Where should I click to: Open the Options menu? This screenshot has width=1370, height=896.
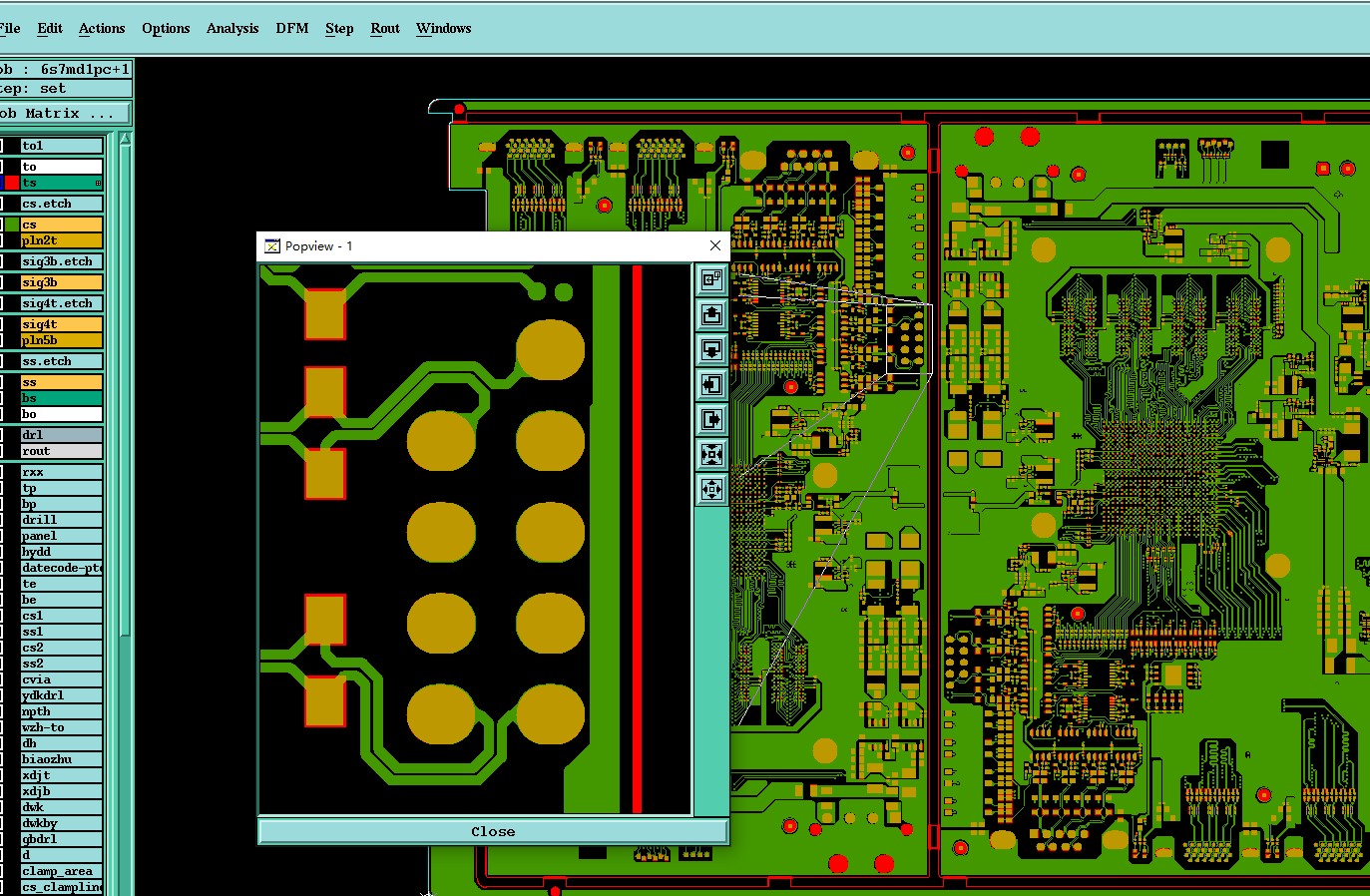[166, 28]
